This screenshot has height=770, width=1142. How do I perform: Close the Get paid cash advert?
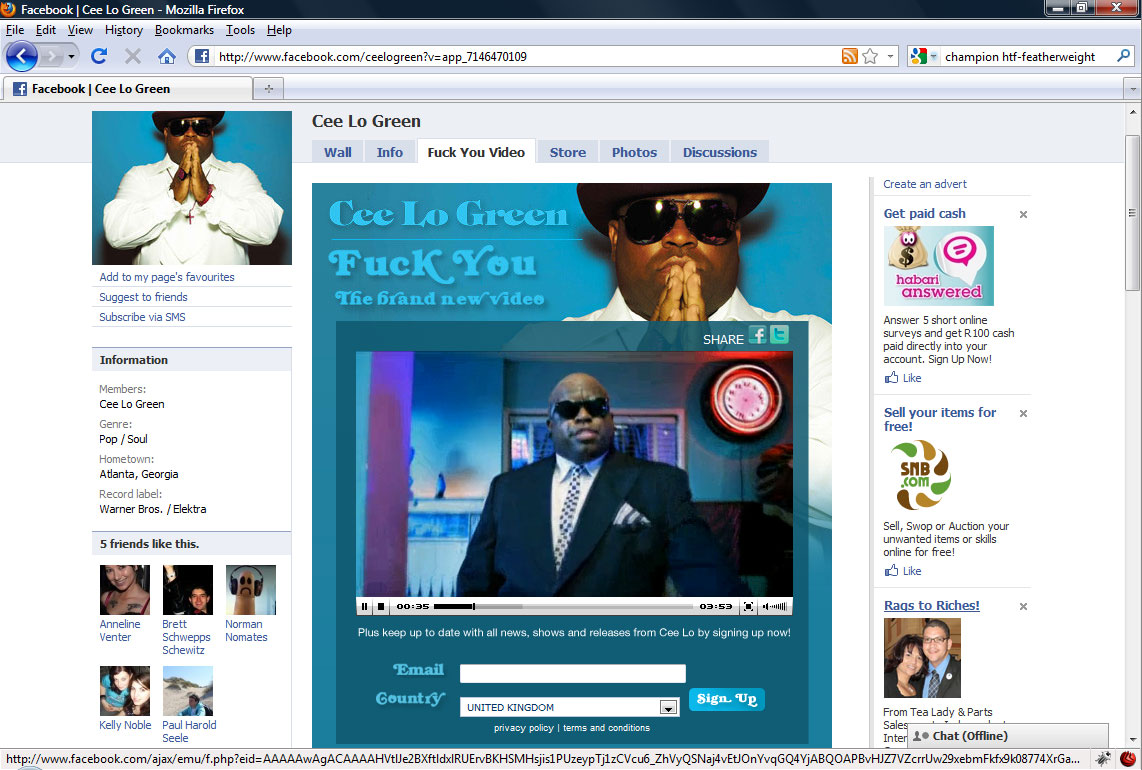pyautogui.click(x=1023, y=214)
